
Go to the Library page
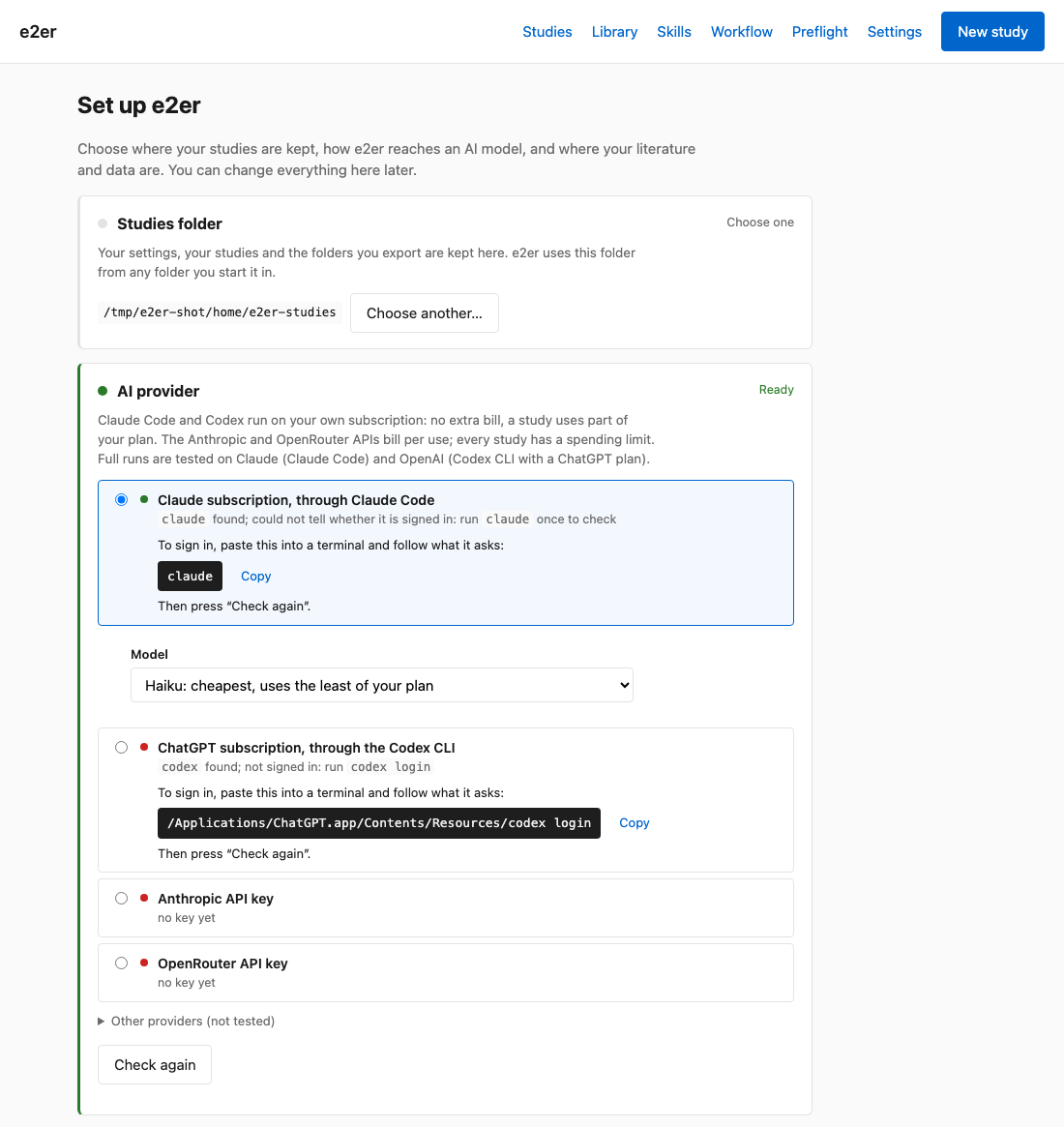614,32
